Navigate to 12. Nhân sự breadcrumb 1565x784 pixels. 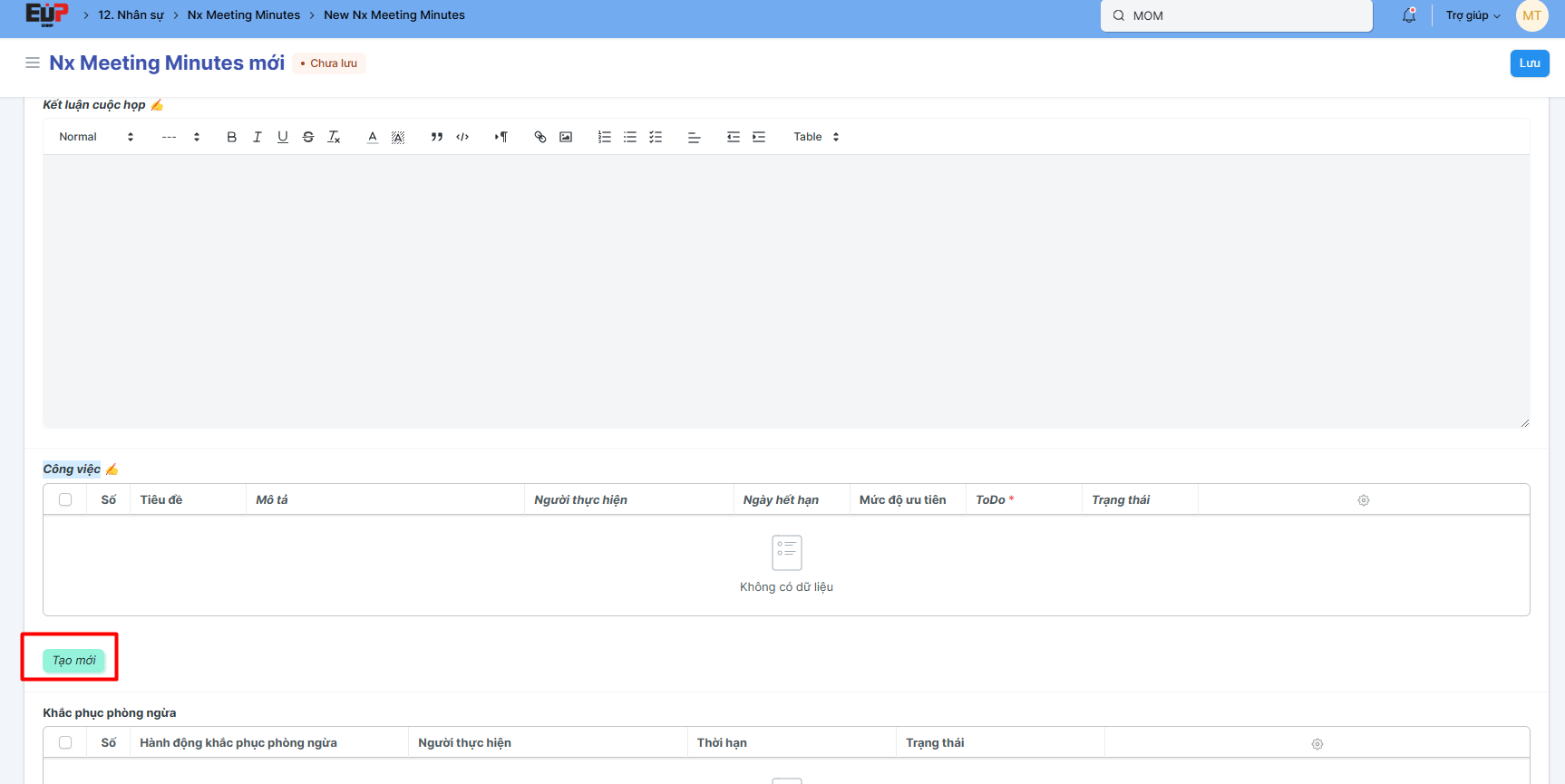[x=131, y=15]
